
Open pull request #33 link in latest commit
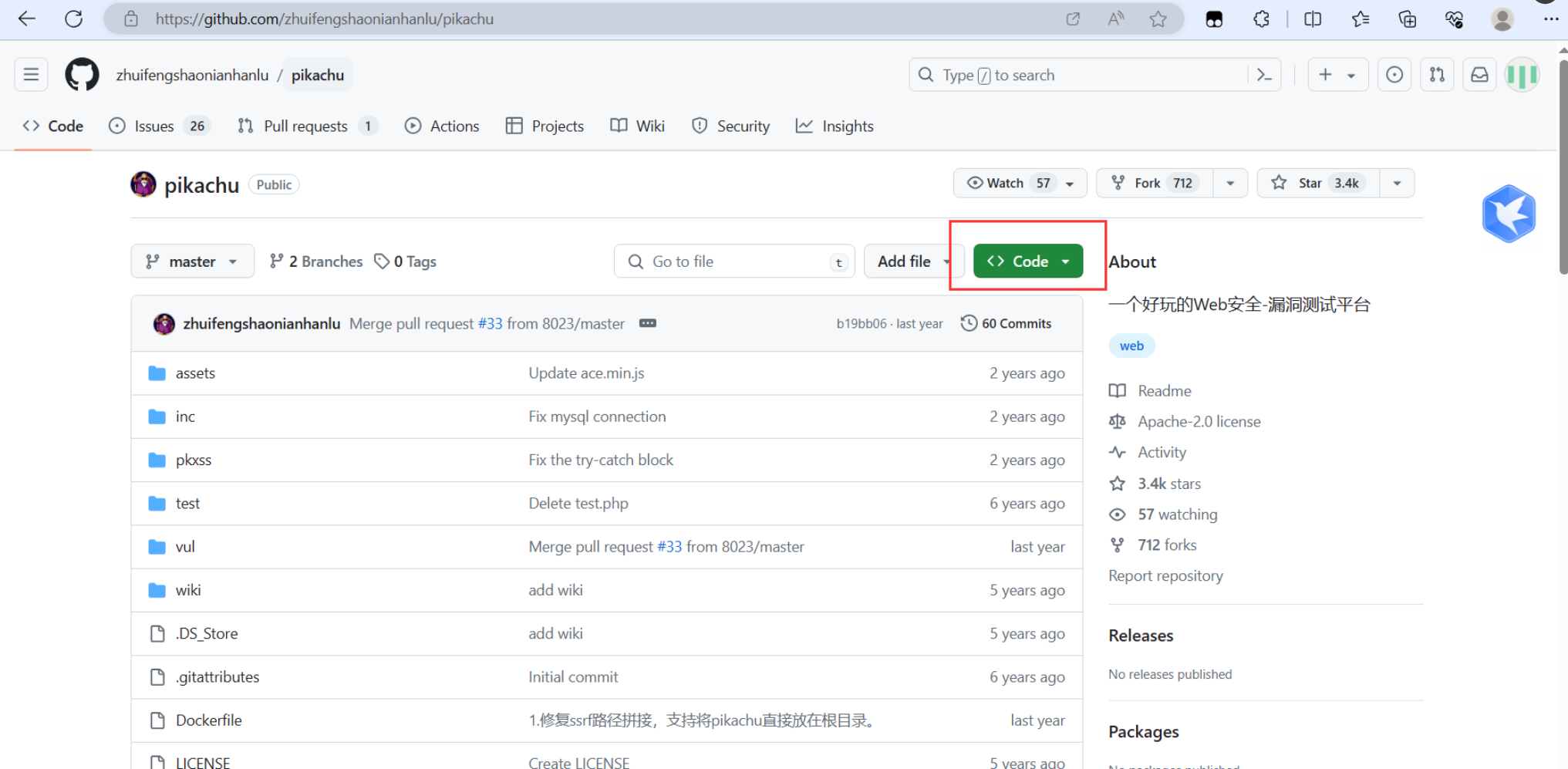(490, 323)
